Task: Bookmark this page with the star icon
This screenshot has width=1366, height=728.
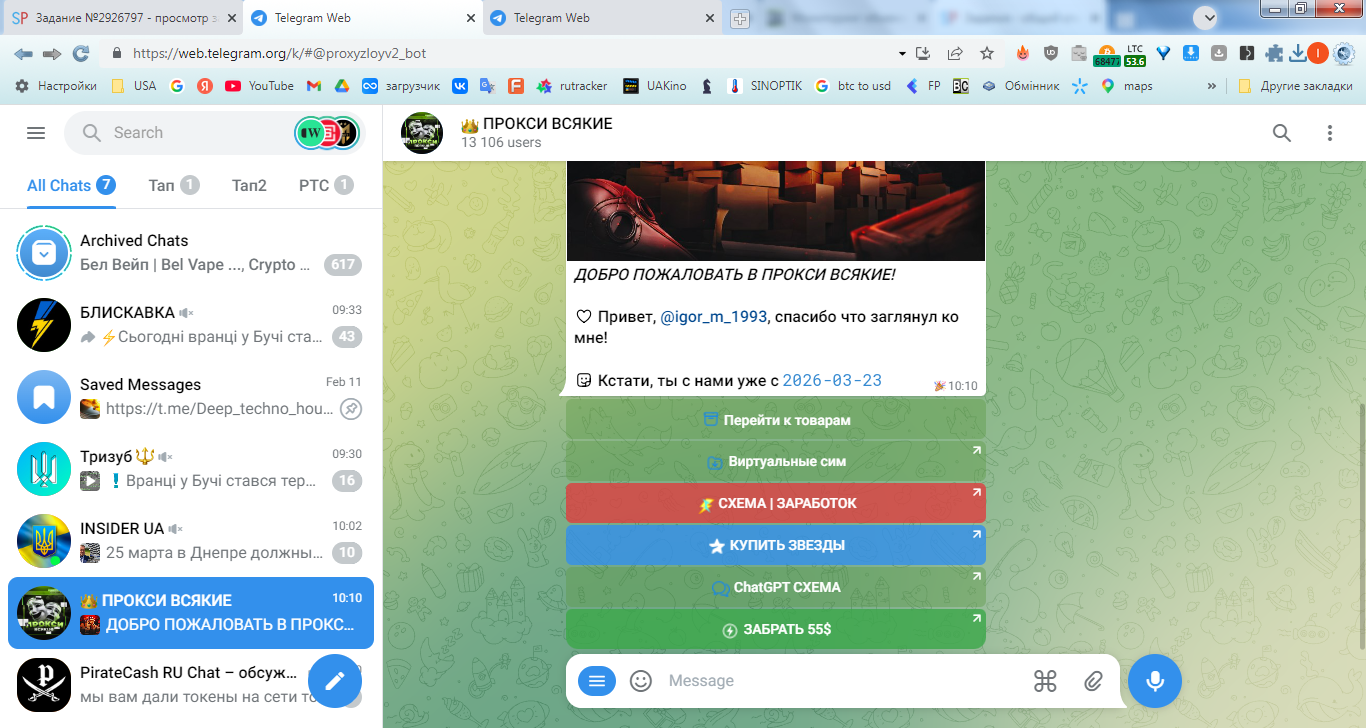Action: pos(987,53)
